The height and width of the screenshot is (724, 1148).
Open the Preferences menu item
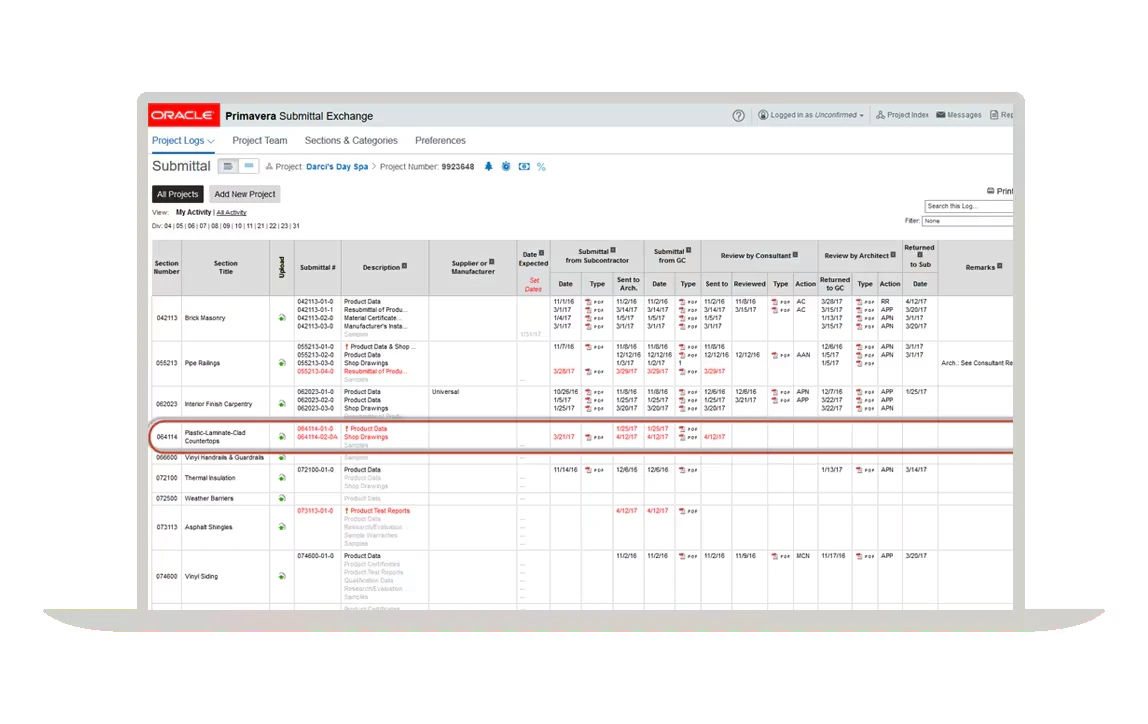pyautogui.click(x=440, y=140)
